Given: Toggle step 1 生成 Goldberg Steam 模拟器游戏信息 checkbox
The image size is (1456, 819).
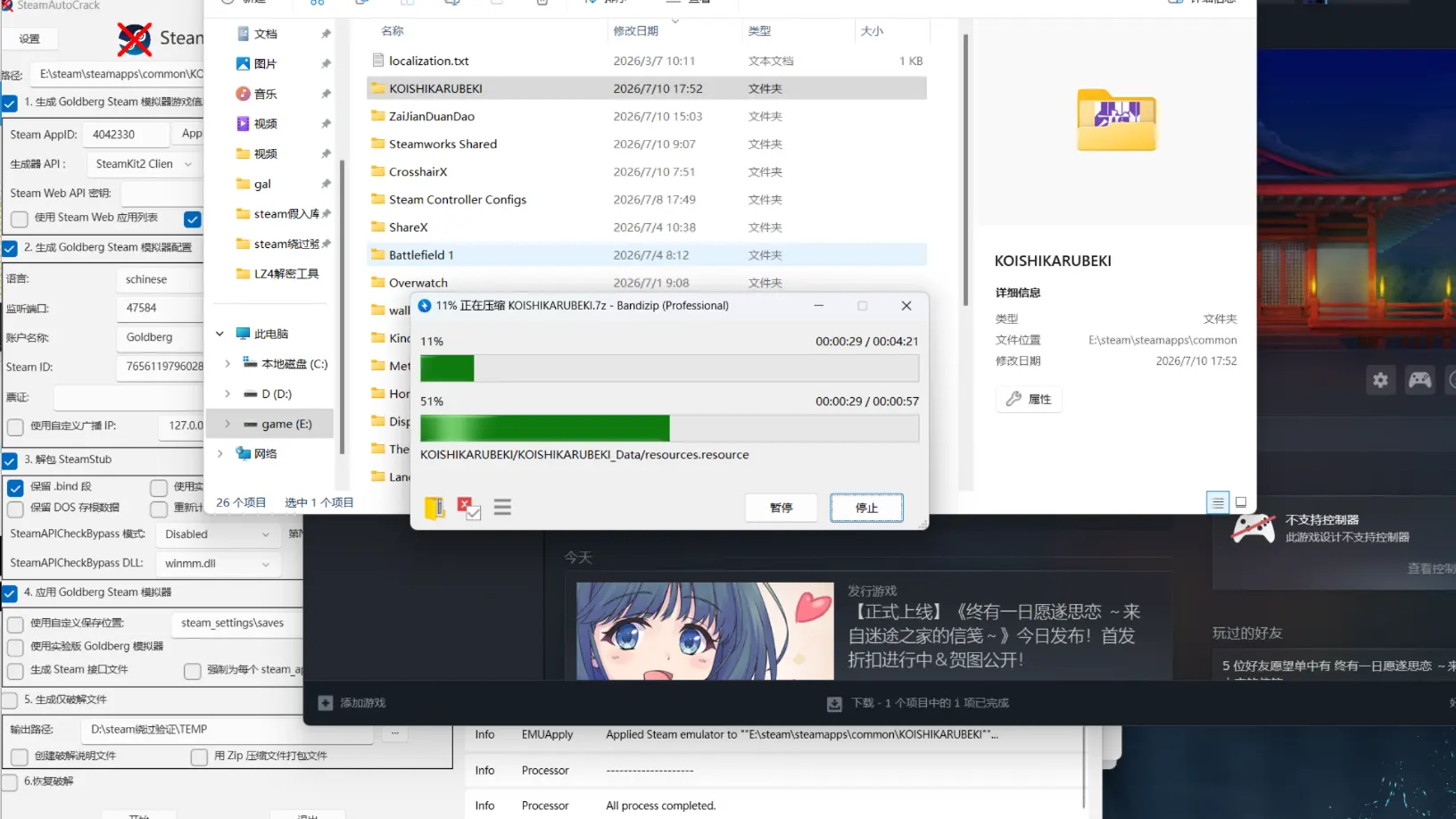Looking at the screenshot, I should point(10,103).
